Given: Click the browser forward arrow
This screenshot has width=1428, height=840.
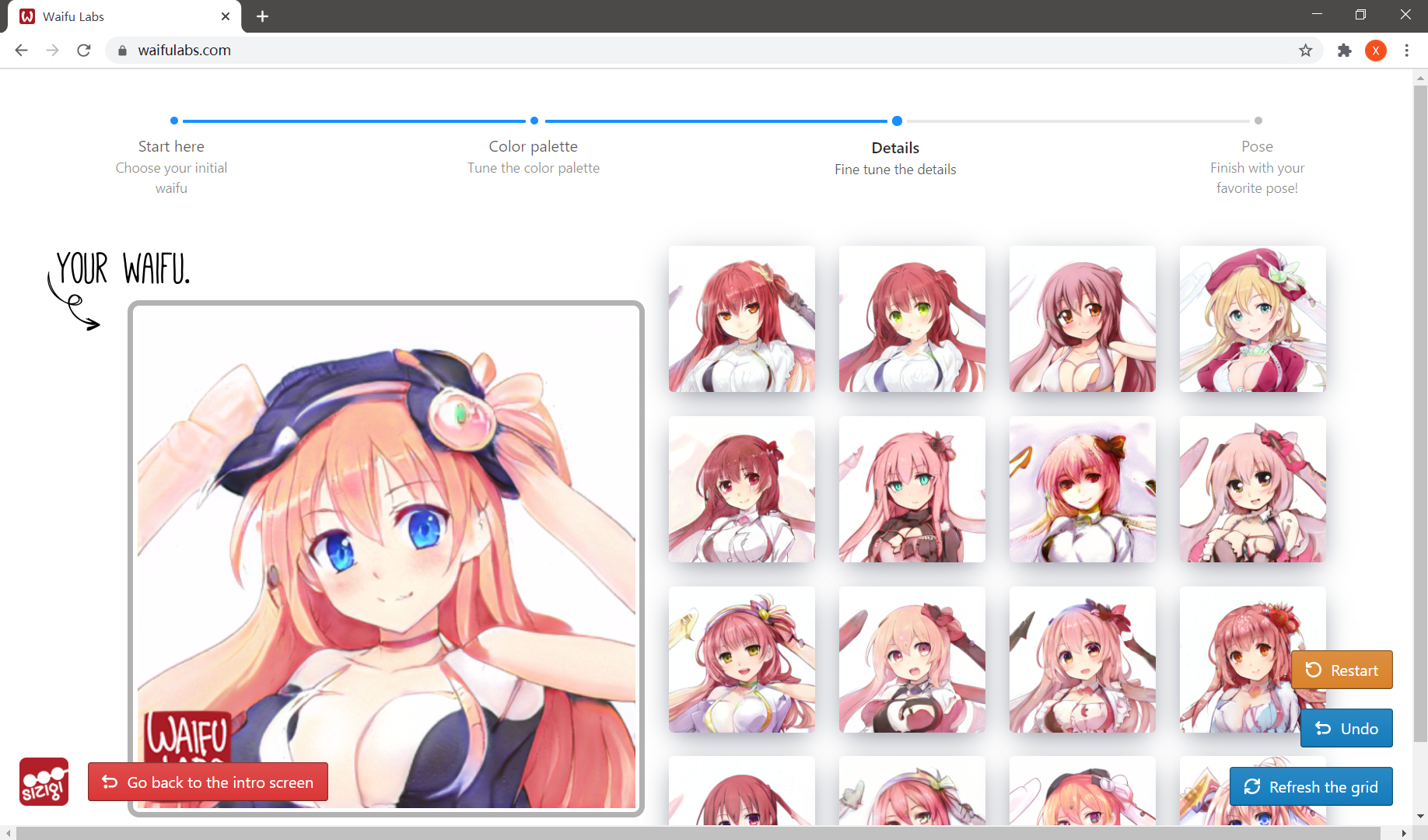Looking at the screenshot, I should click(52, 51).
